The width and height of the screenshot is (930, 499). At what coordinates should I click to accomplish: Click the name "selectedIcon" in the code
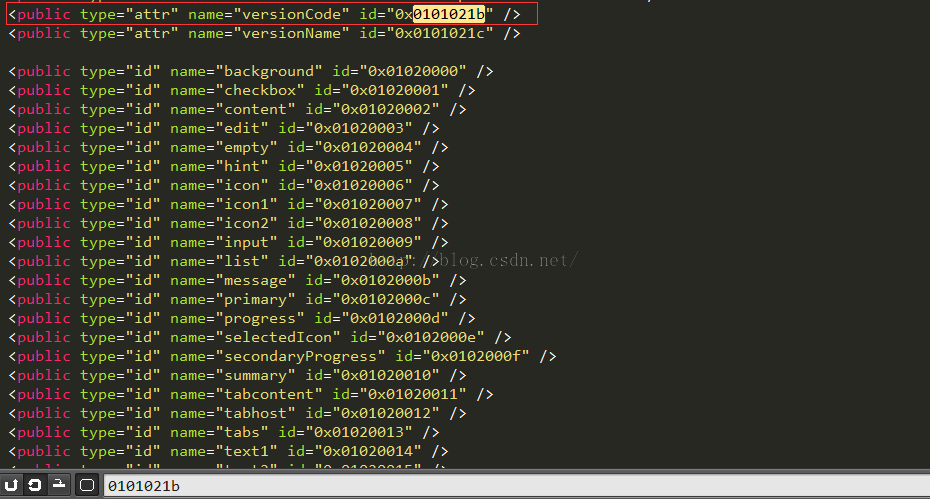coord(278,337)
